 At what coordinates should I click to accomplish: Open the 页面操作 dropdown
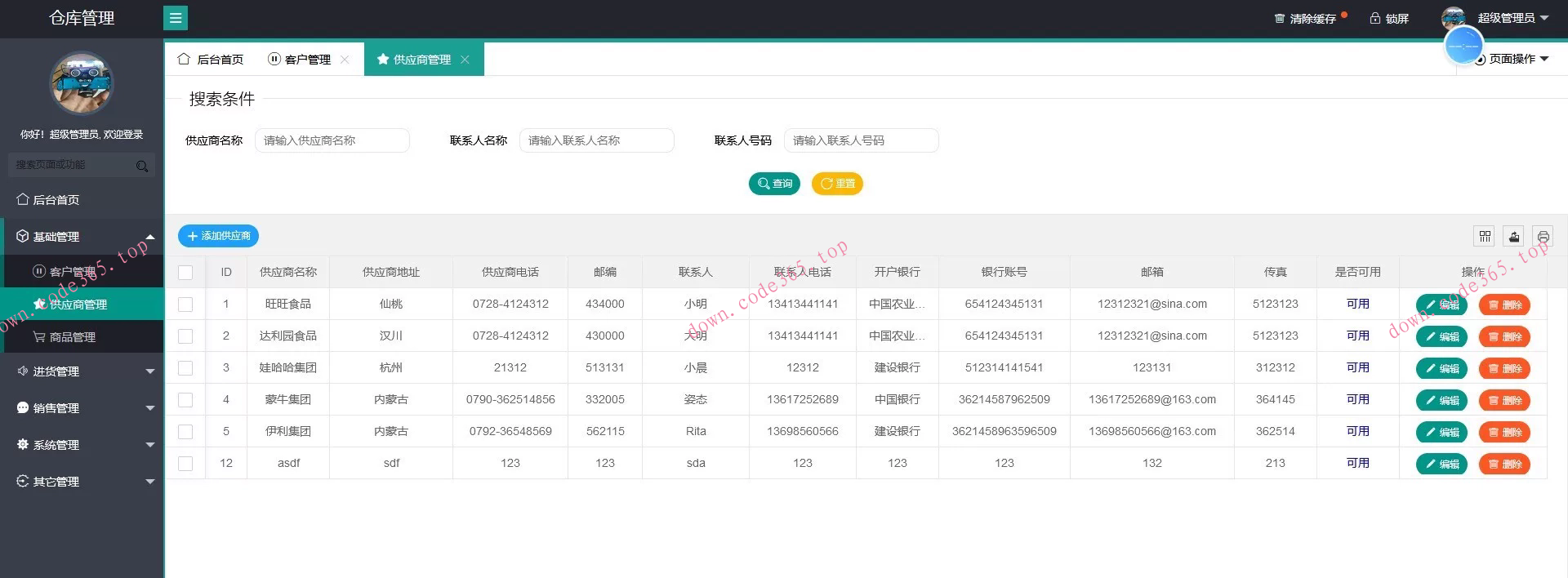coord(1512,59)
